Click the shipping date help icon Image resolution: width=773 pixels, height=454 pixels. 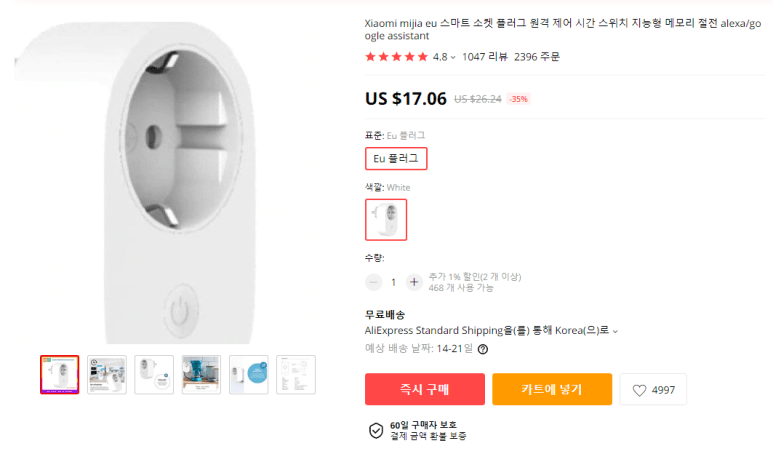coord(483,349)
